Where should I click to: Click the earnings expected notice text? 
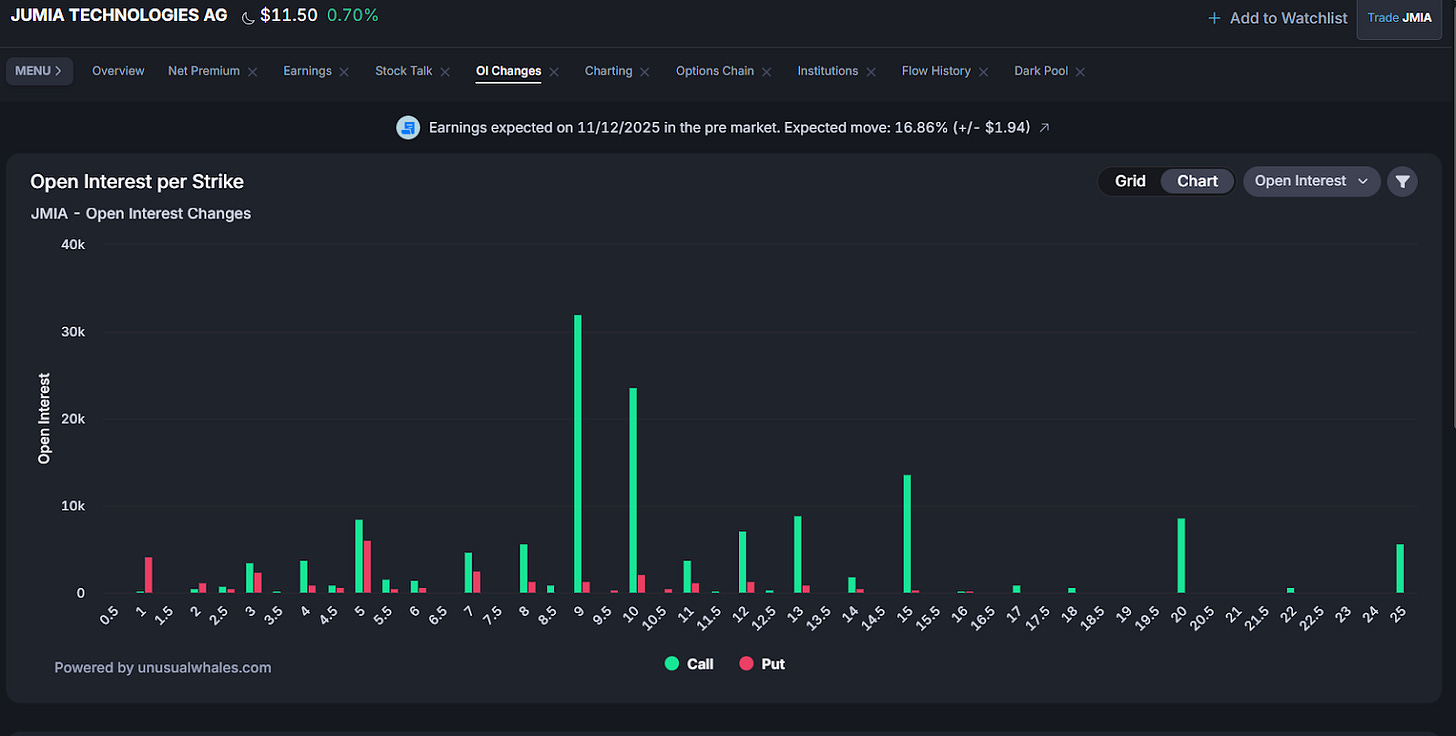click(729, 128)
